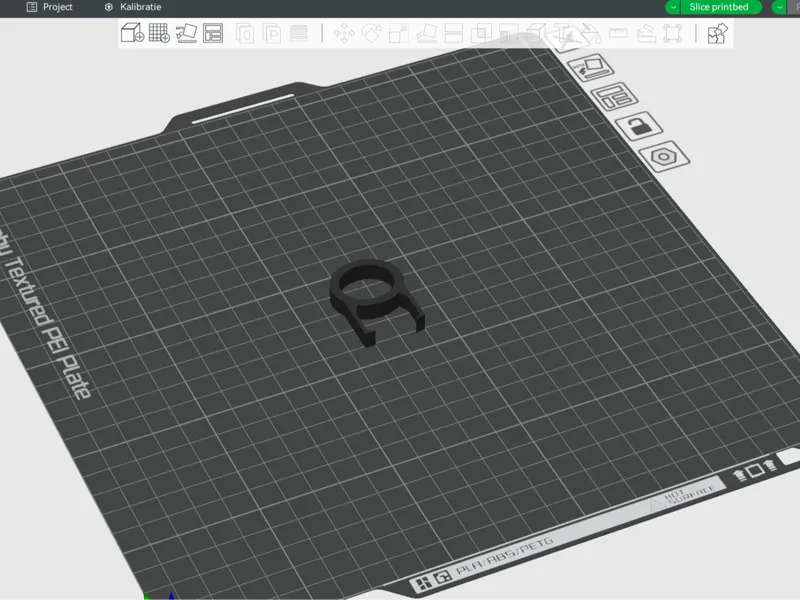The width and height of the screenshot is (800, 600).
Task: Open plate settings hexagon icon
Action: [664, 156]
